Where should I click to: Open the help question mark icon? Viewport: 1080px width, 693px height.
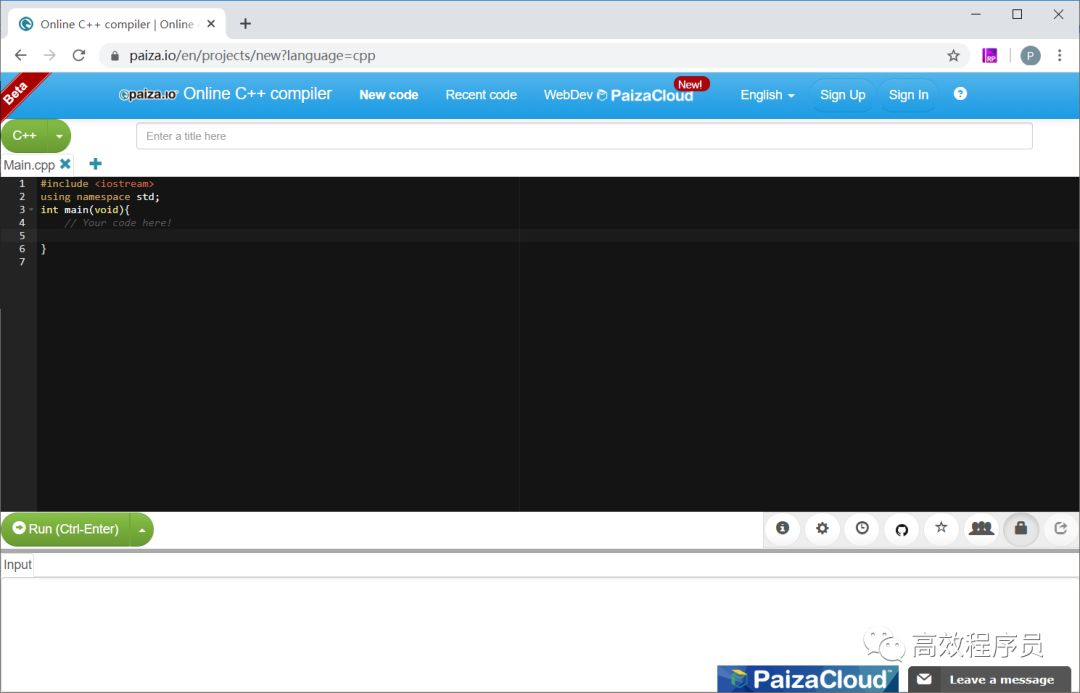[x=960, y=94]
